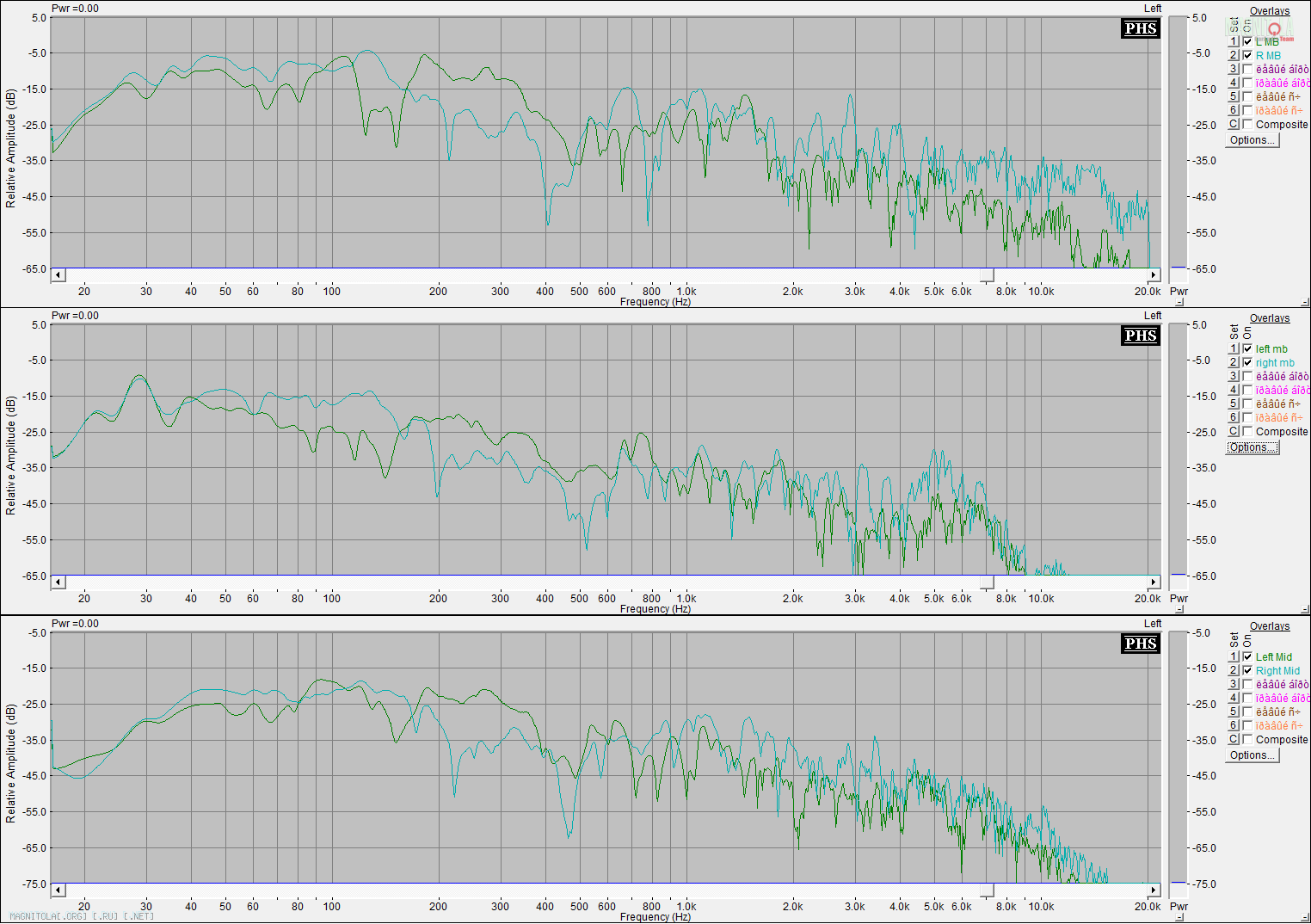This screenshot has height=924, width=1311.
Task: Click Set button 4 in bottom Overlays panel
Action: click(1234, 698)
